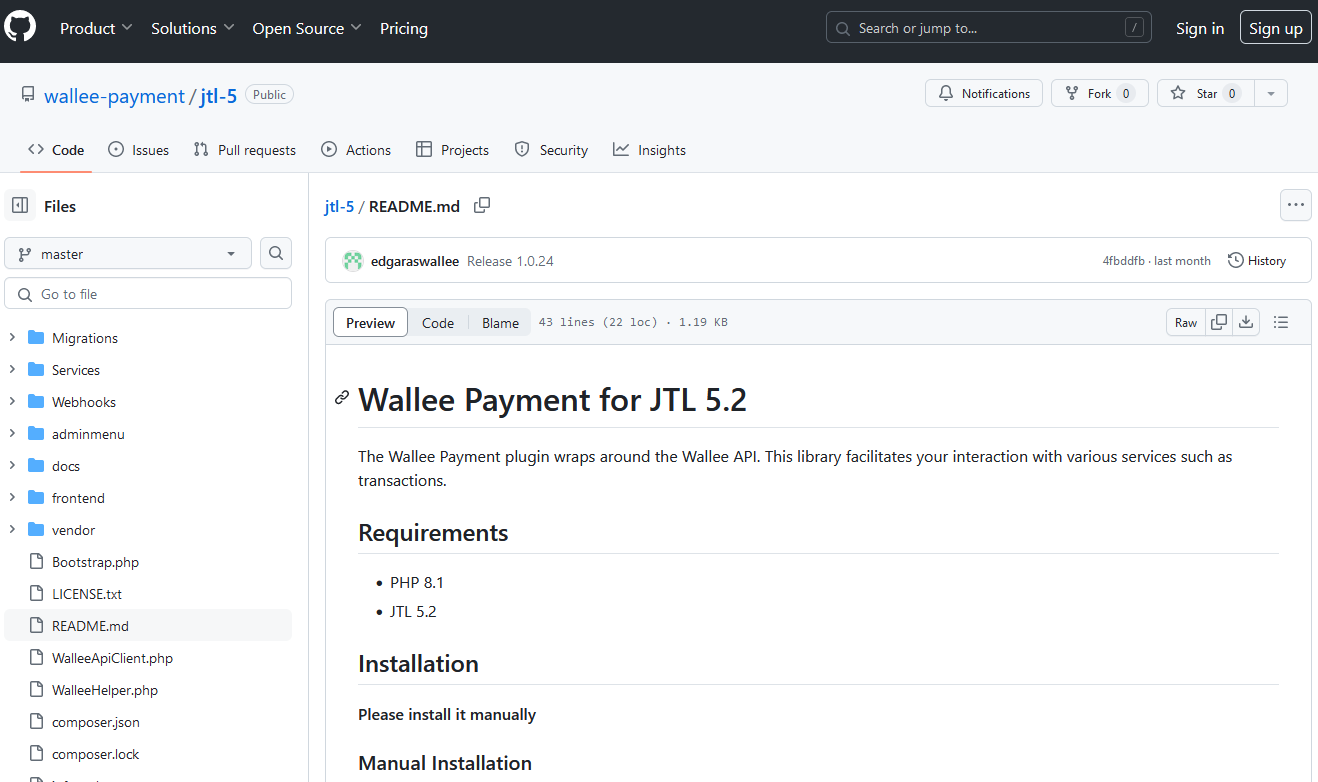1318x782 pixels.
Task: Open edgaraswallee author profile
Action: [415, 261]
